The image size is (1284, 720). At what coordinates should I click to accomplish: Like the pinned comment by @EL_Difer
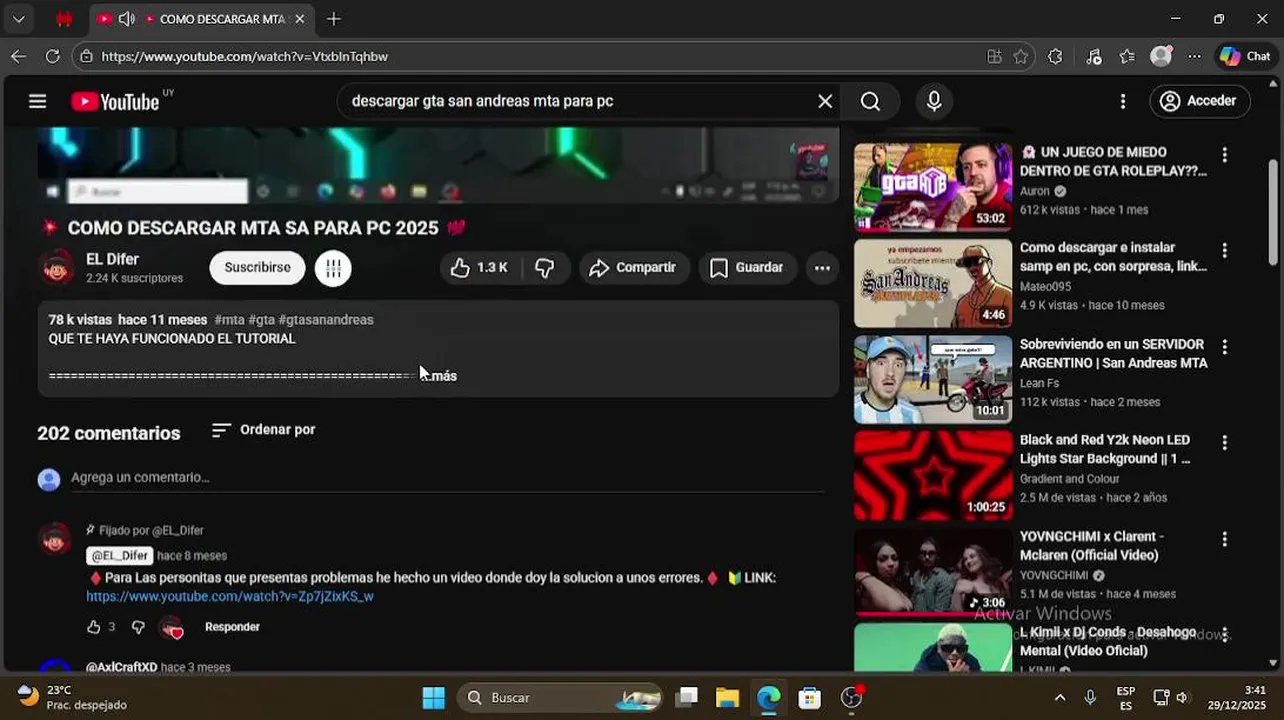94,627
